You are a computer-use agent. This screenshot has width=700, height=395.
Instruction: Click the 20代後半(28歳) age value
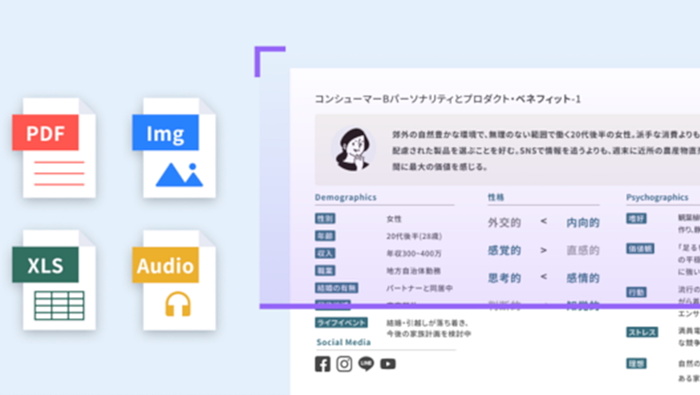pos(414,236)
